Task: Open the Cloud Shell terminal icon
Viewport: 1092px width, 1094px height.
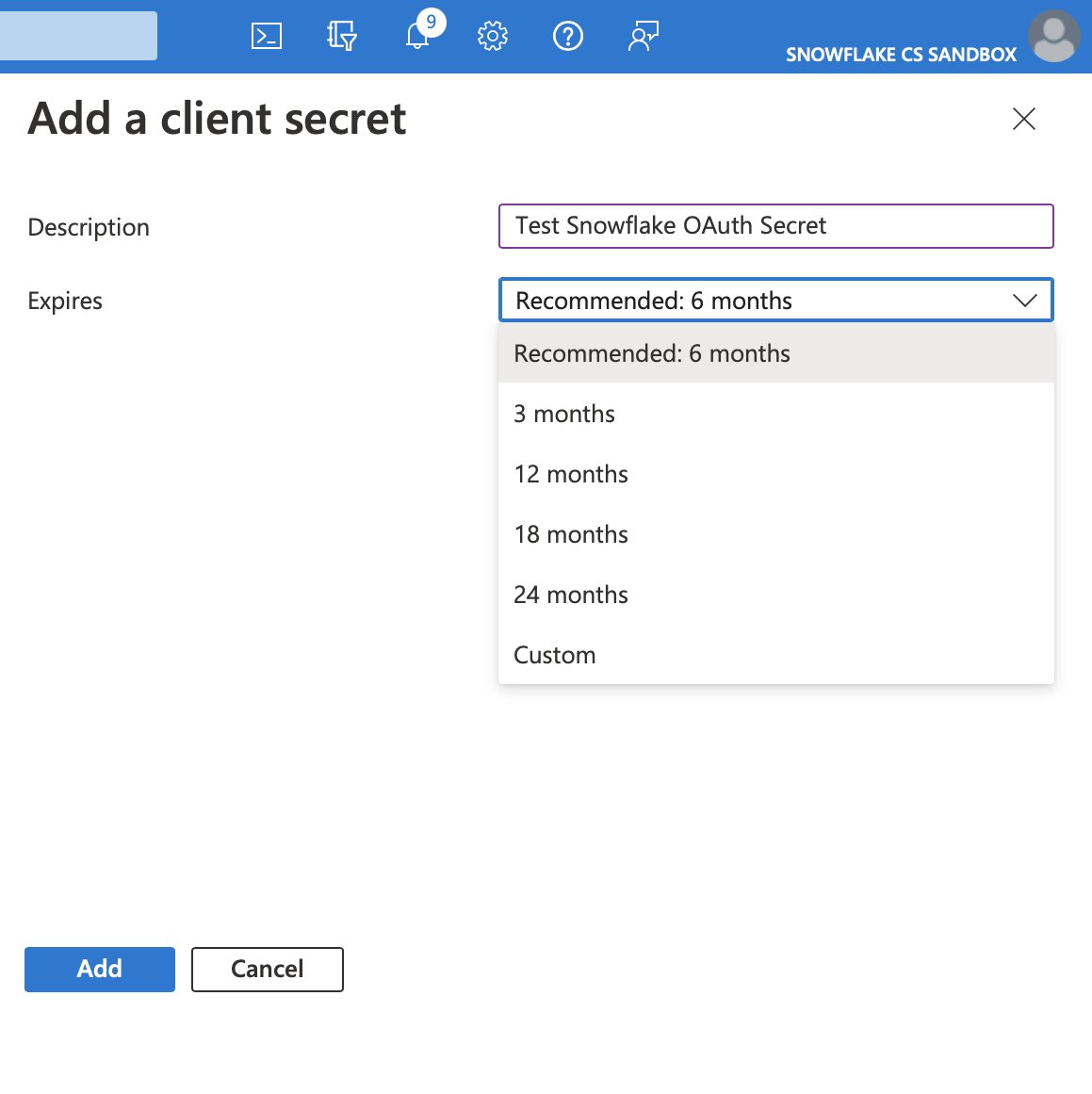Action: click(x=266, y=37)
